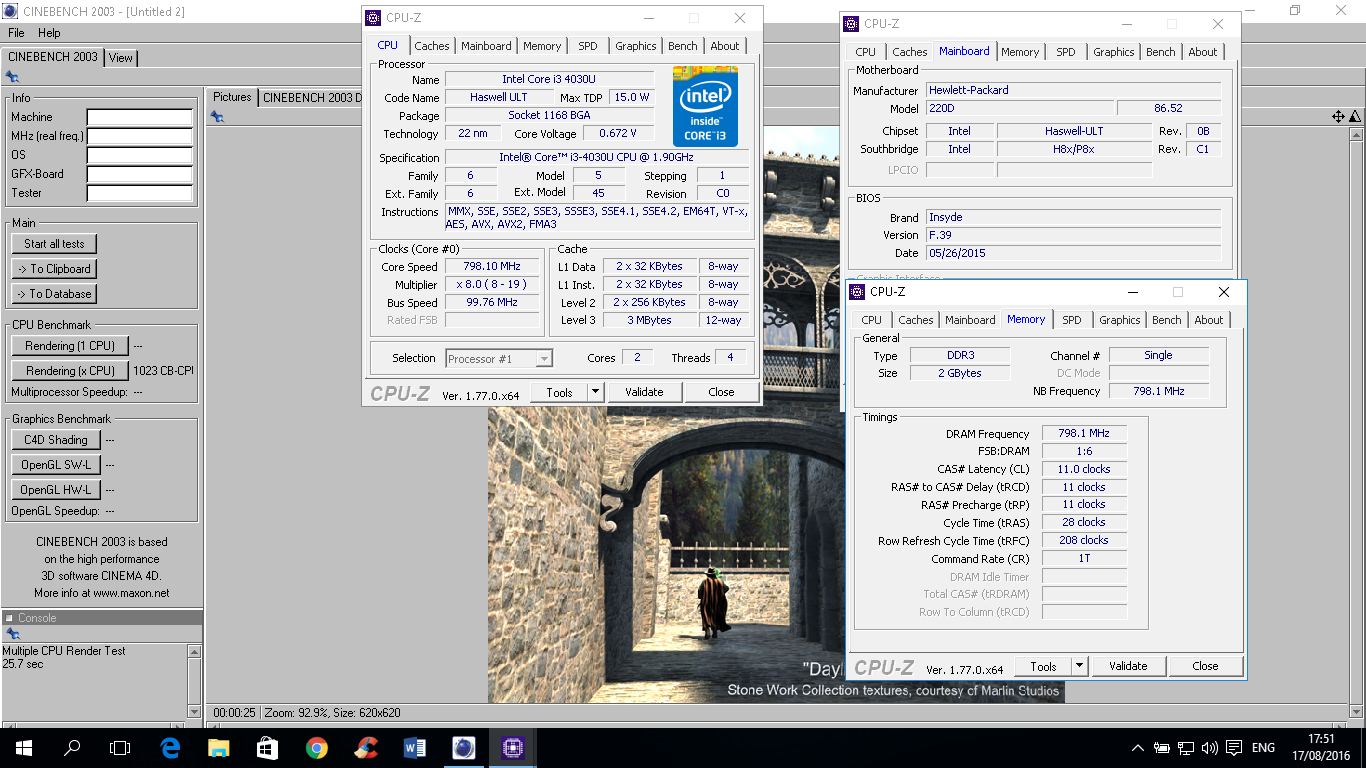This screenshot has width=1366, height=768.
Task: Click the To Database button
Action: point(54,294)
